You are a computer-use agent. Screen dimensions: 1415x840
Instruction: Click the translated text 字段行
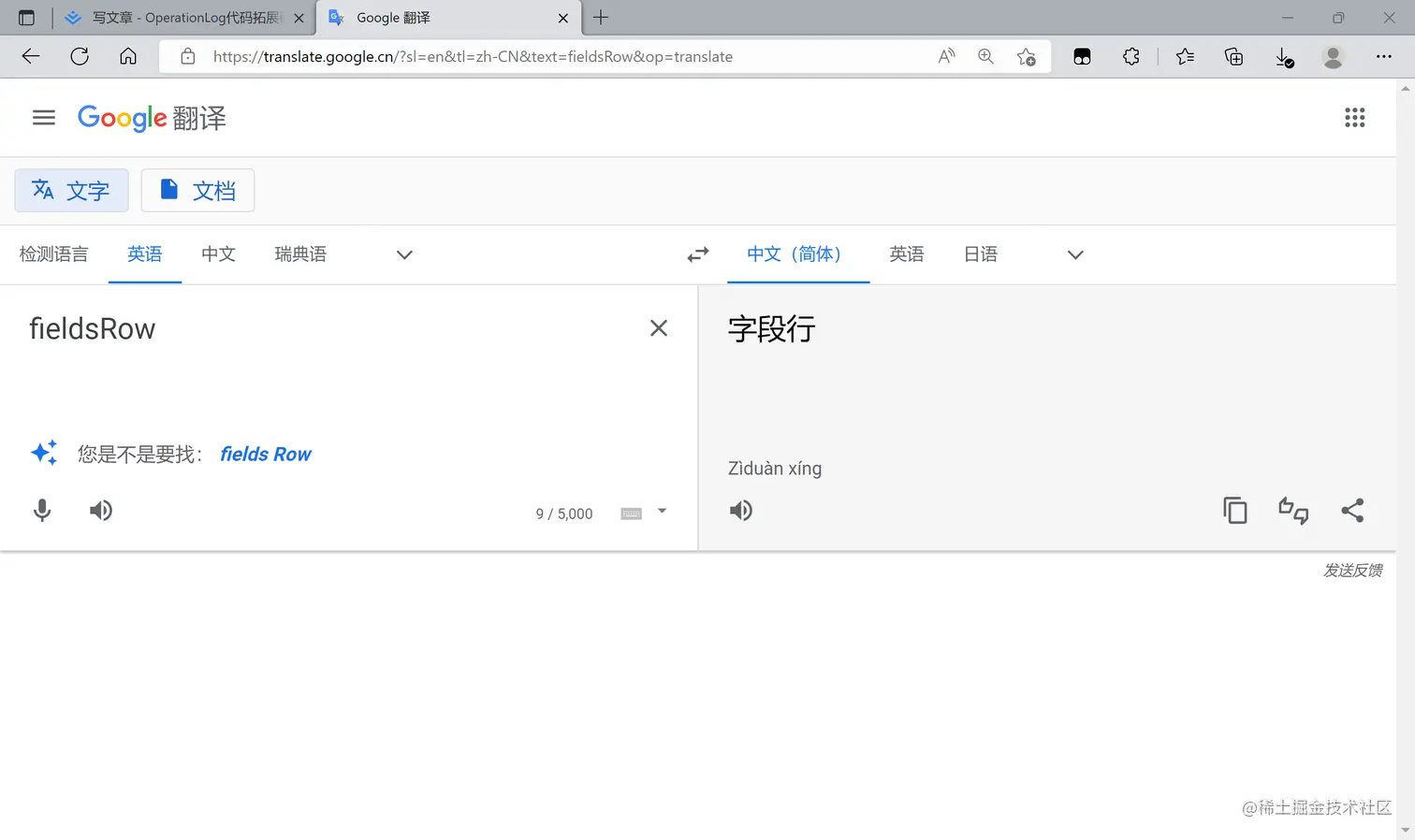(x=772, y=329)
